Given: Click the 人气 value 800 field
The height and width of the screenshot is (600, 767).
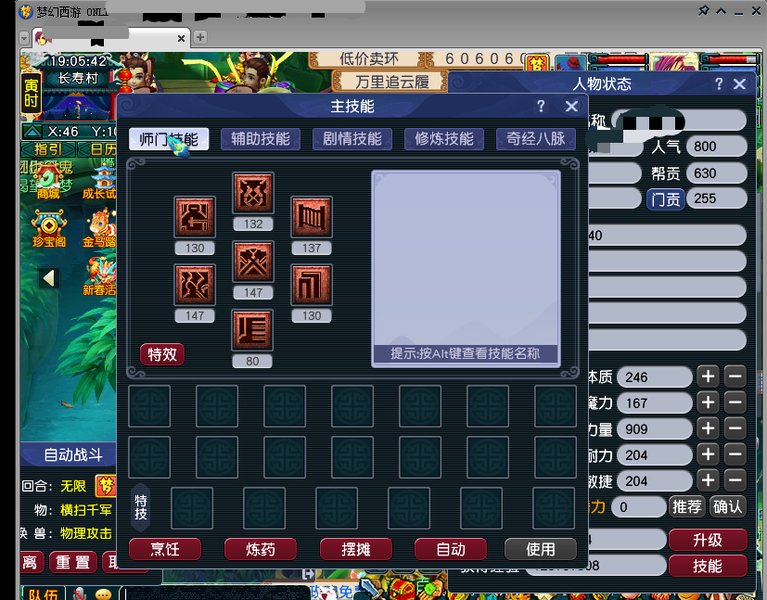Looking at the screenshot, I should 717,146.
